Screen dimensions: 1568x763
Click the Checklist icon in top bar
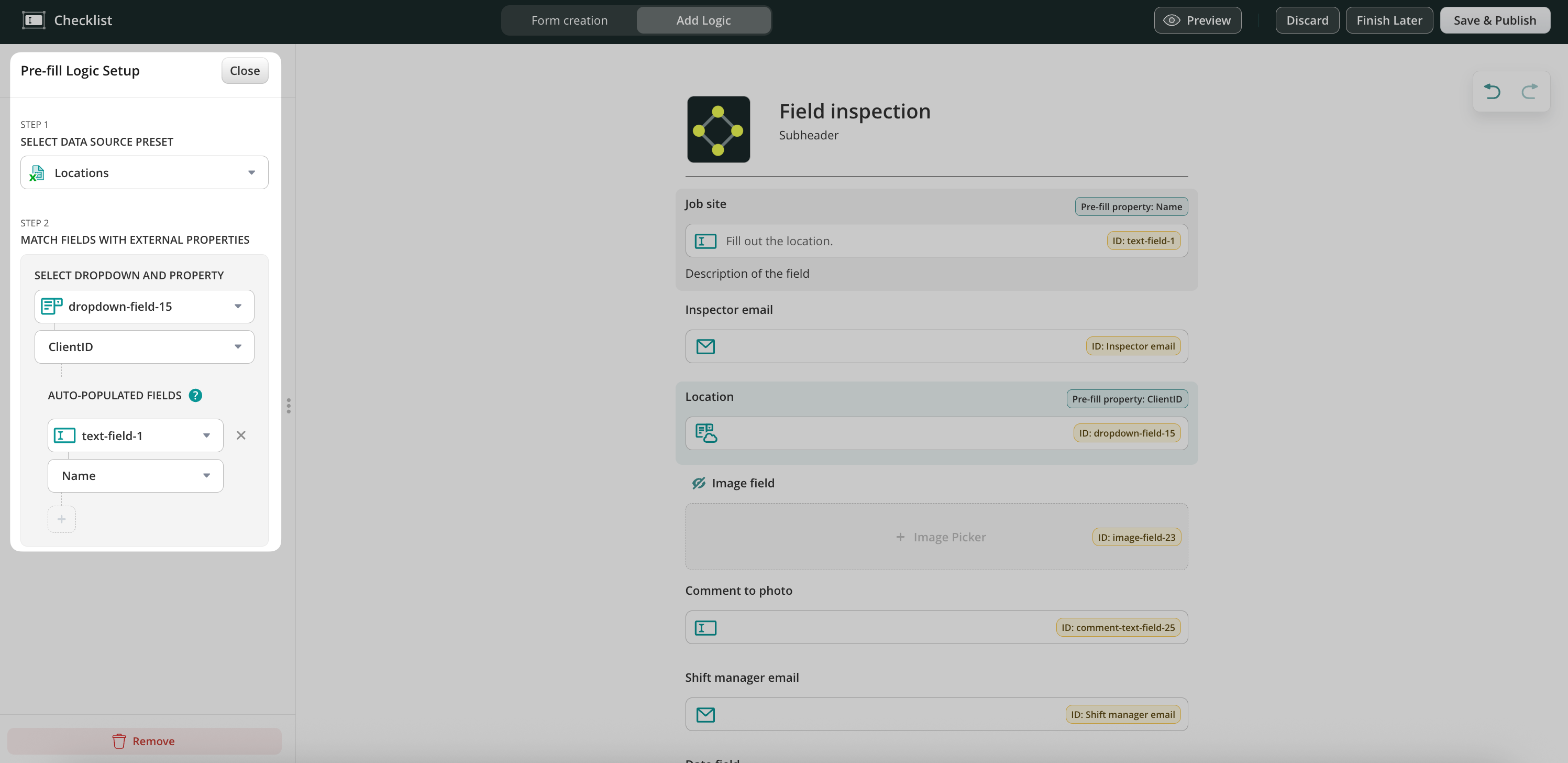pos(34,20)
